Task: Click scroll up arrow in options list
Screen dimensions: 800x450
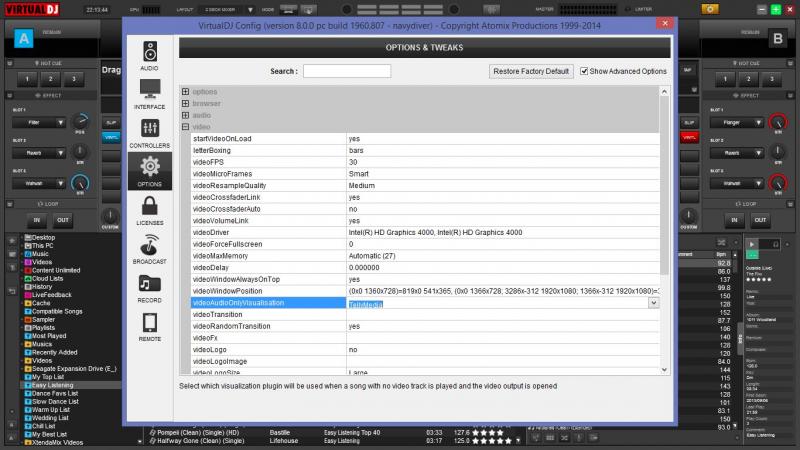Action: point(664,92)
